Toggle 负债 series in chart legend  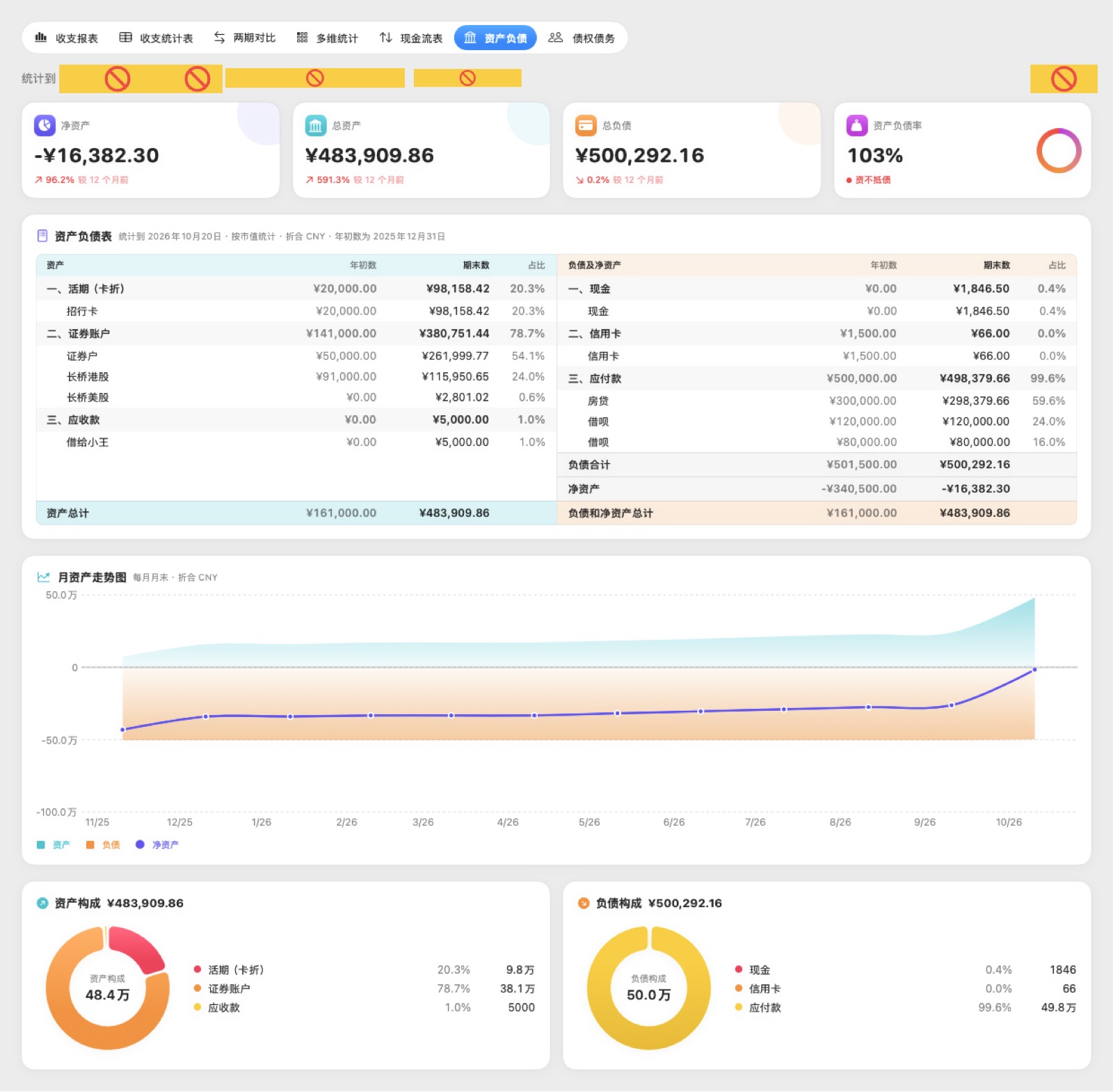coord(103,844)
